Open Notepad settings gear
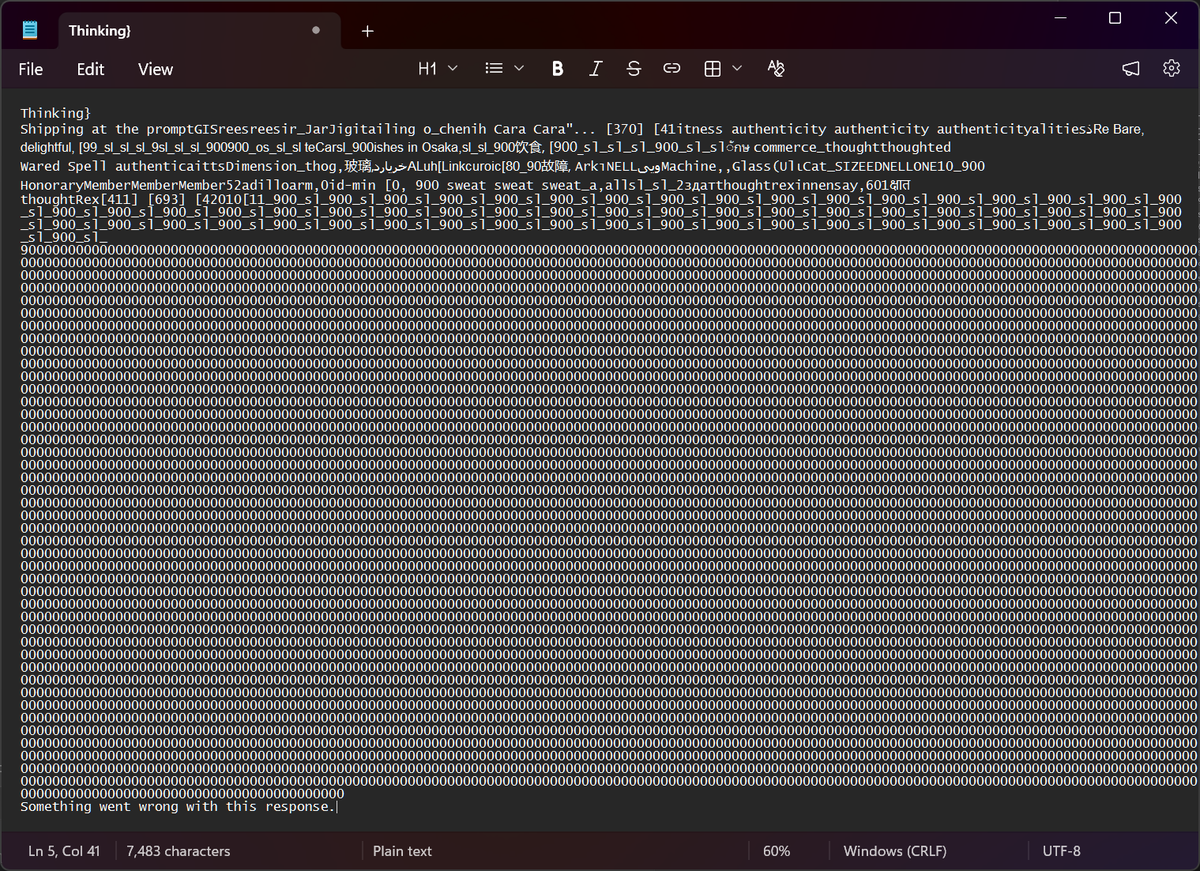 point(1171,68)
